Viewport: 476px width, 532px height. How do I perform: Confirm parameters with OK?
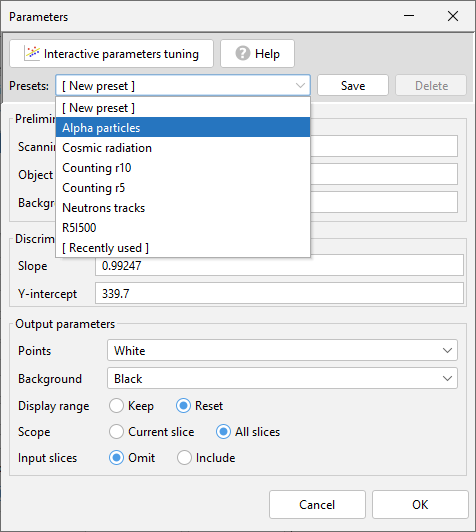(x=420, y=505)
